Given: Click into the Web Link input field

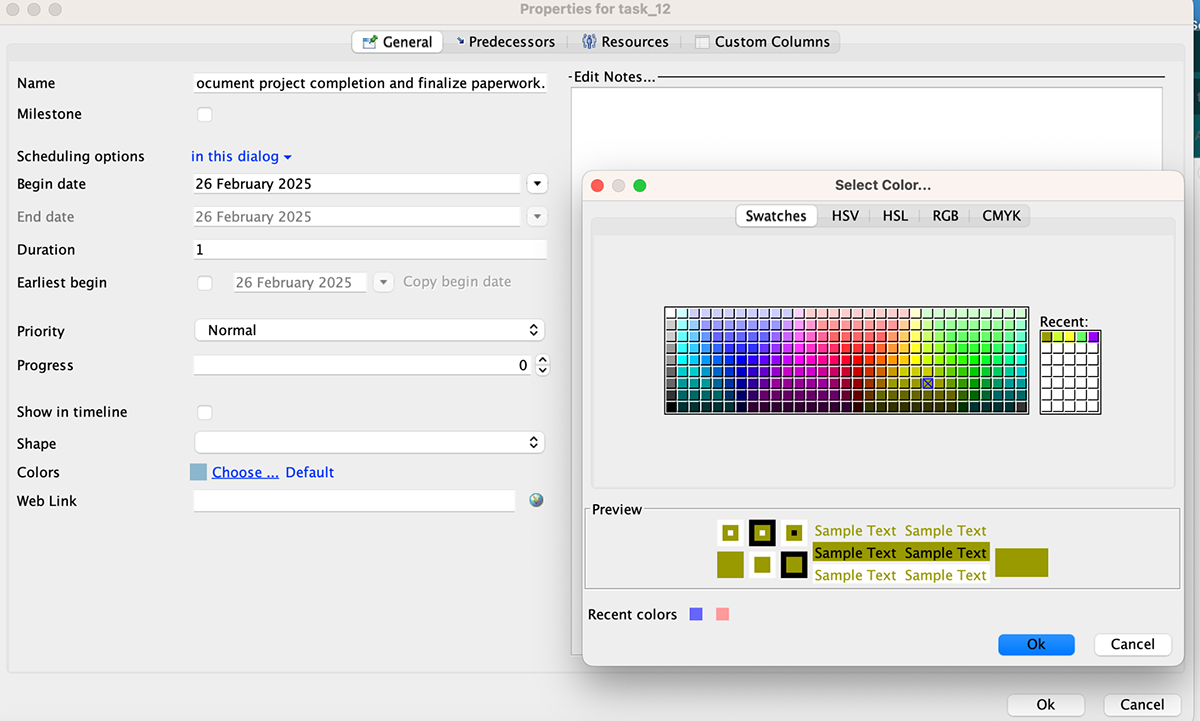Looking at the screenshot, I should pyautogui.click(x=354, y=500).
